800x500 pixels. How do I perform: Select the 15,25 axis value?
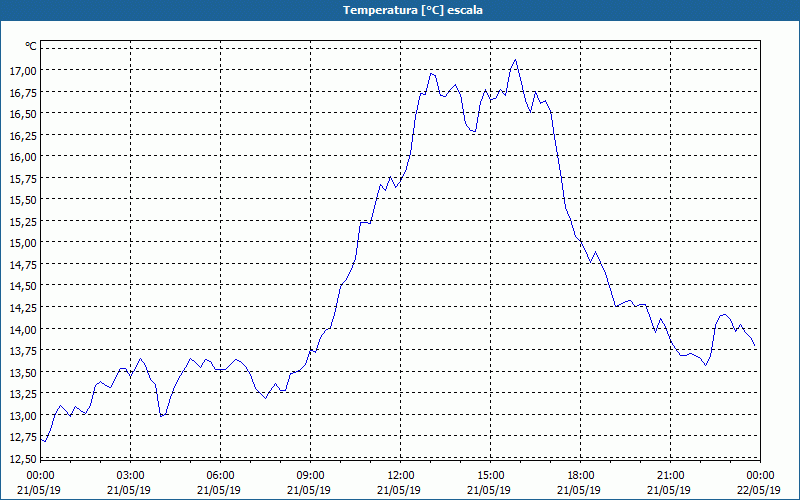(23, 221)
